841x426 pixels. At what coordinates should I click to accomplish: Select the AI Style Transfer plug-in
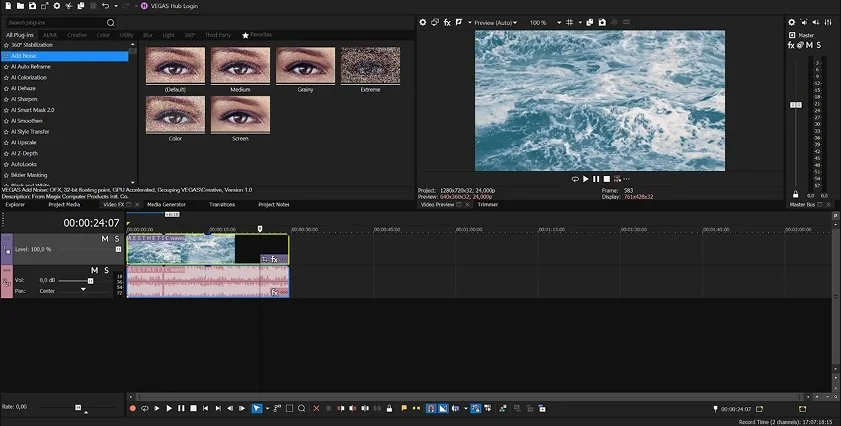click(x=30, y=131)
